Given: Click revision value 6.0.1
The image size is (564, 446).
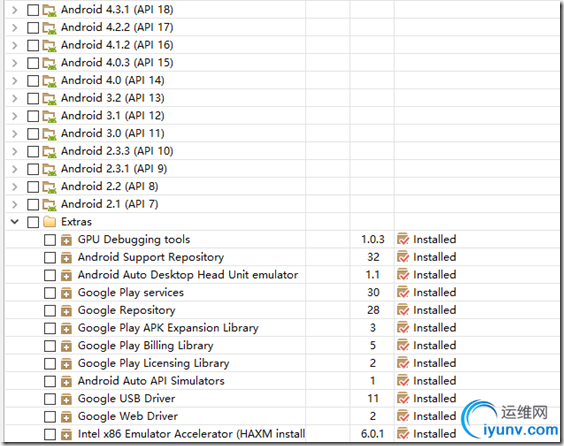Looking at the screenshot, I should pyautogui.click(x=373, y=434).
